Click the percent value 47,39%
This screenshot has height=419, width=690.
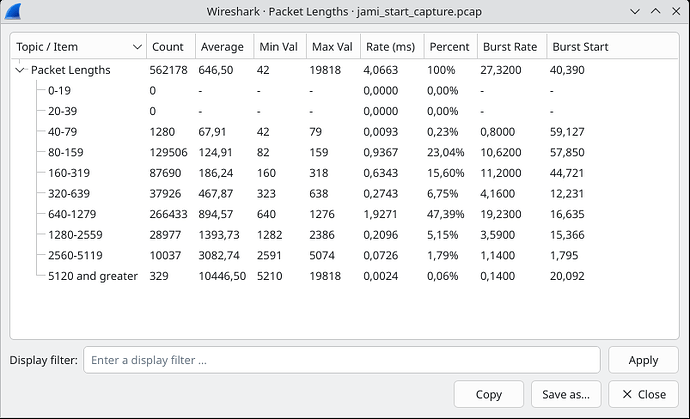pos(445,214)
